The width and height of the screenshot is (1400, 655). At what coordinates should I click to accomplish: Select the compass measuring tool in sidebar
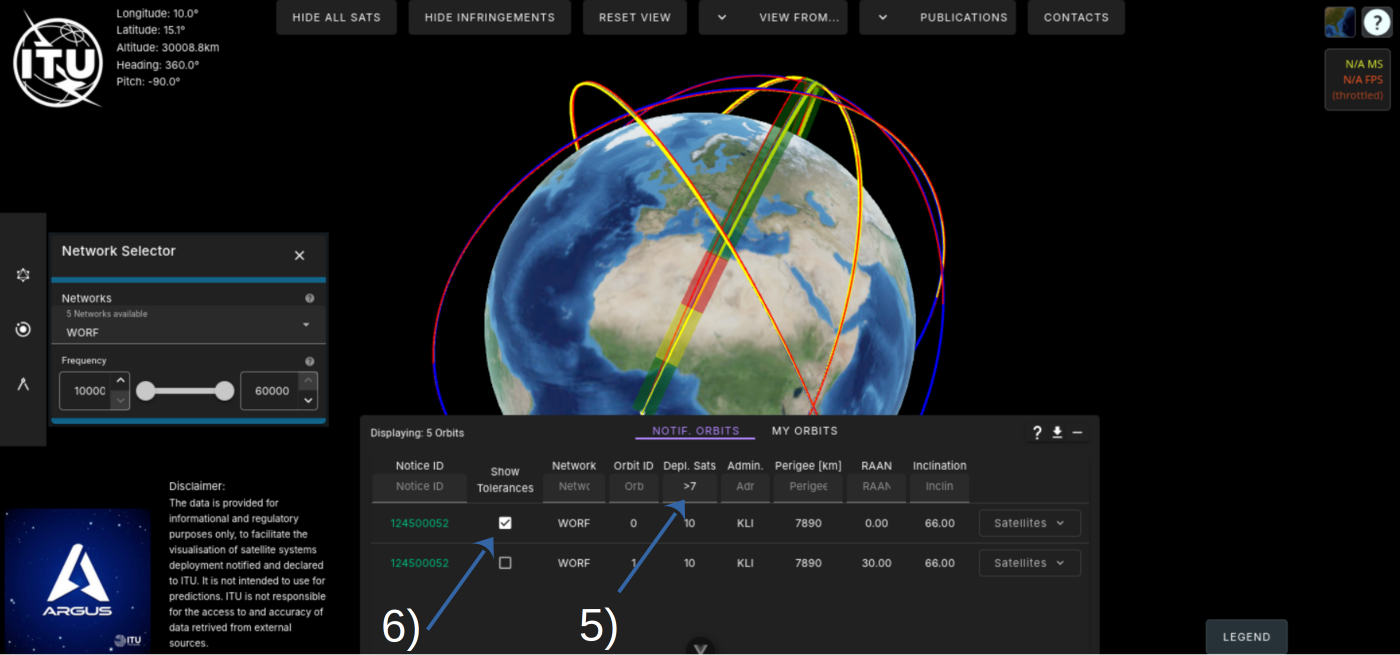[23, 384]
